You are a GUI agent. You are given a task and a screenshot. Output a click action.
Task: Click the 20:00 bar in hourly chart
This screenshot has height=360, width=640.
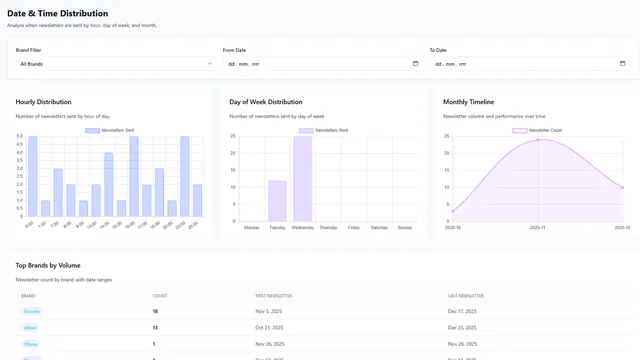coord(172,209)
